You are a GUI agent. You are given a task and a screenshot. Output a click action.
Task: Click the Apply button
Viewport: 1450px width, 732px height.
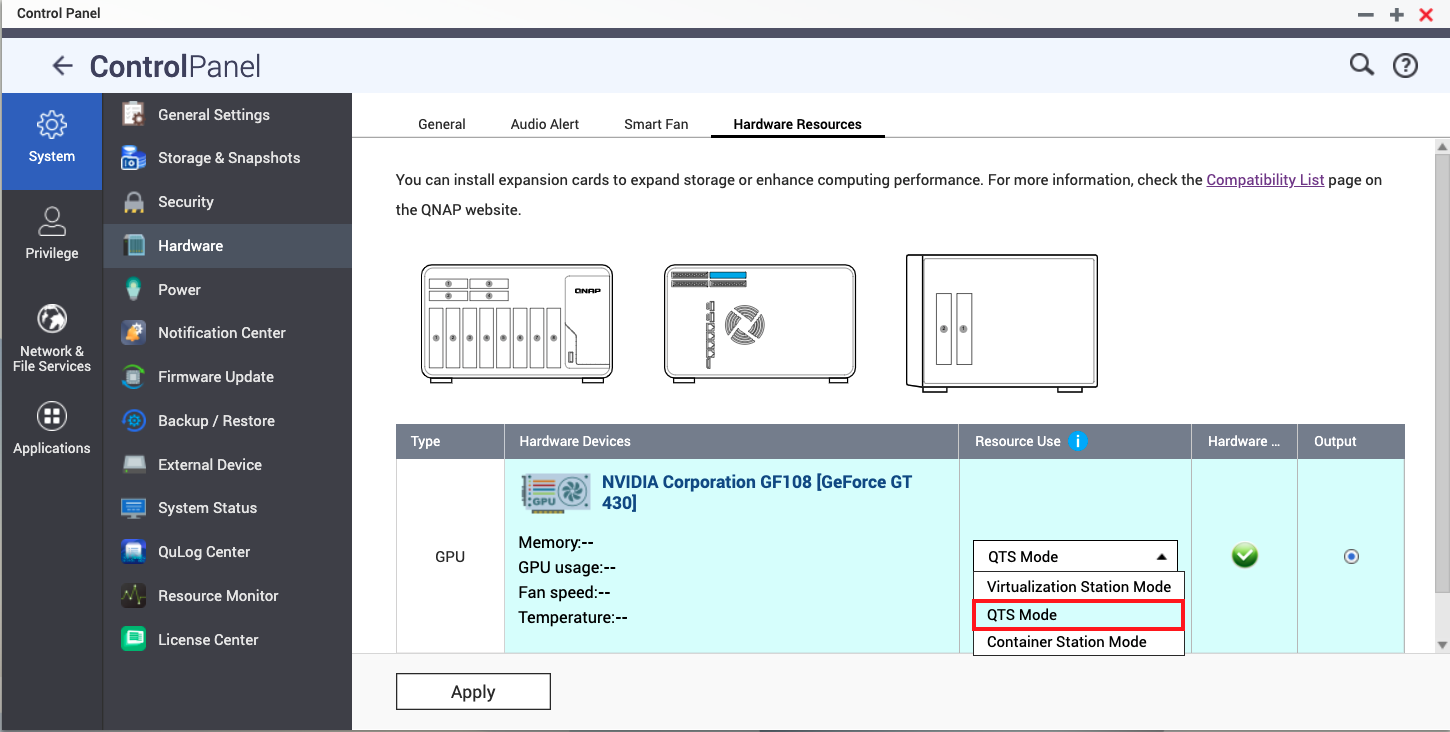point(473,692)
